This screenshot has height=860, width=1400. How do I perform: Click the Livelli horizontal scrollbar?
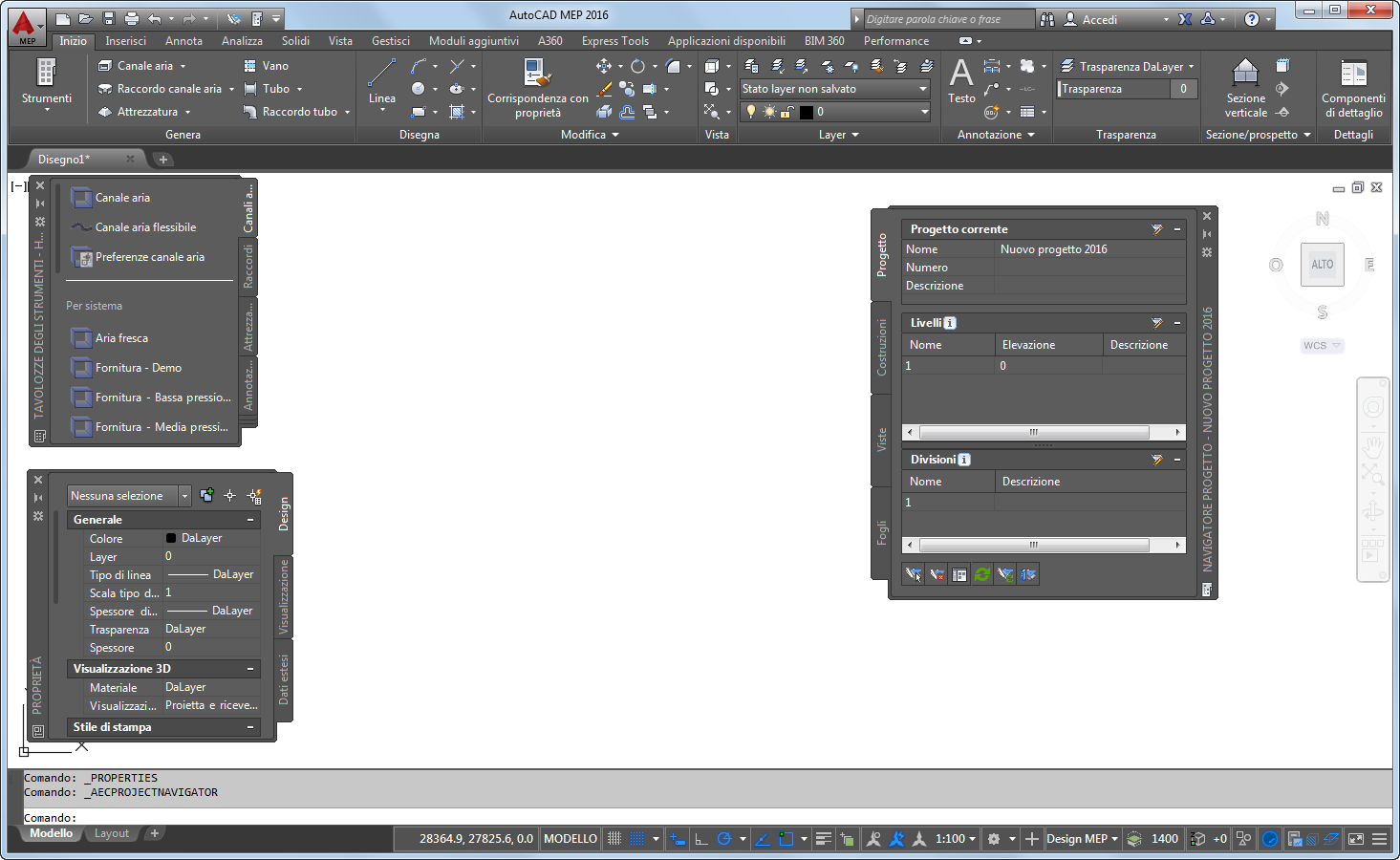pos(1043,433)
